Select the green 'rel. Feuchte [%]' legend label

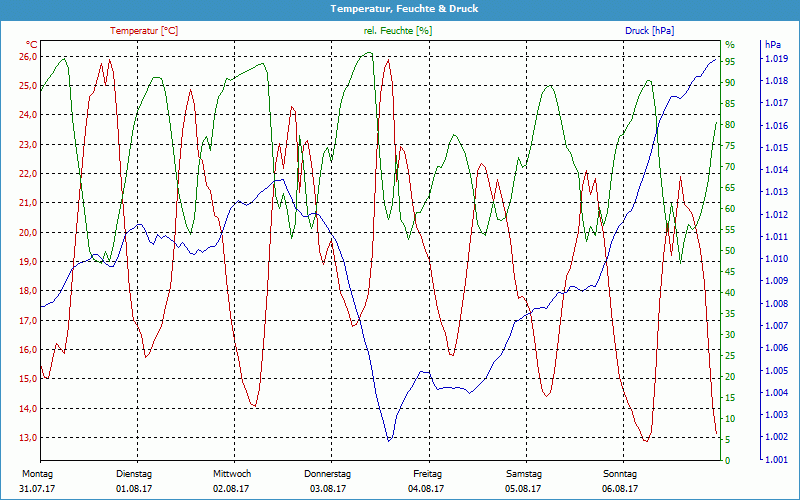(397, 31)
